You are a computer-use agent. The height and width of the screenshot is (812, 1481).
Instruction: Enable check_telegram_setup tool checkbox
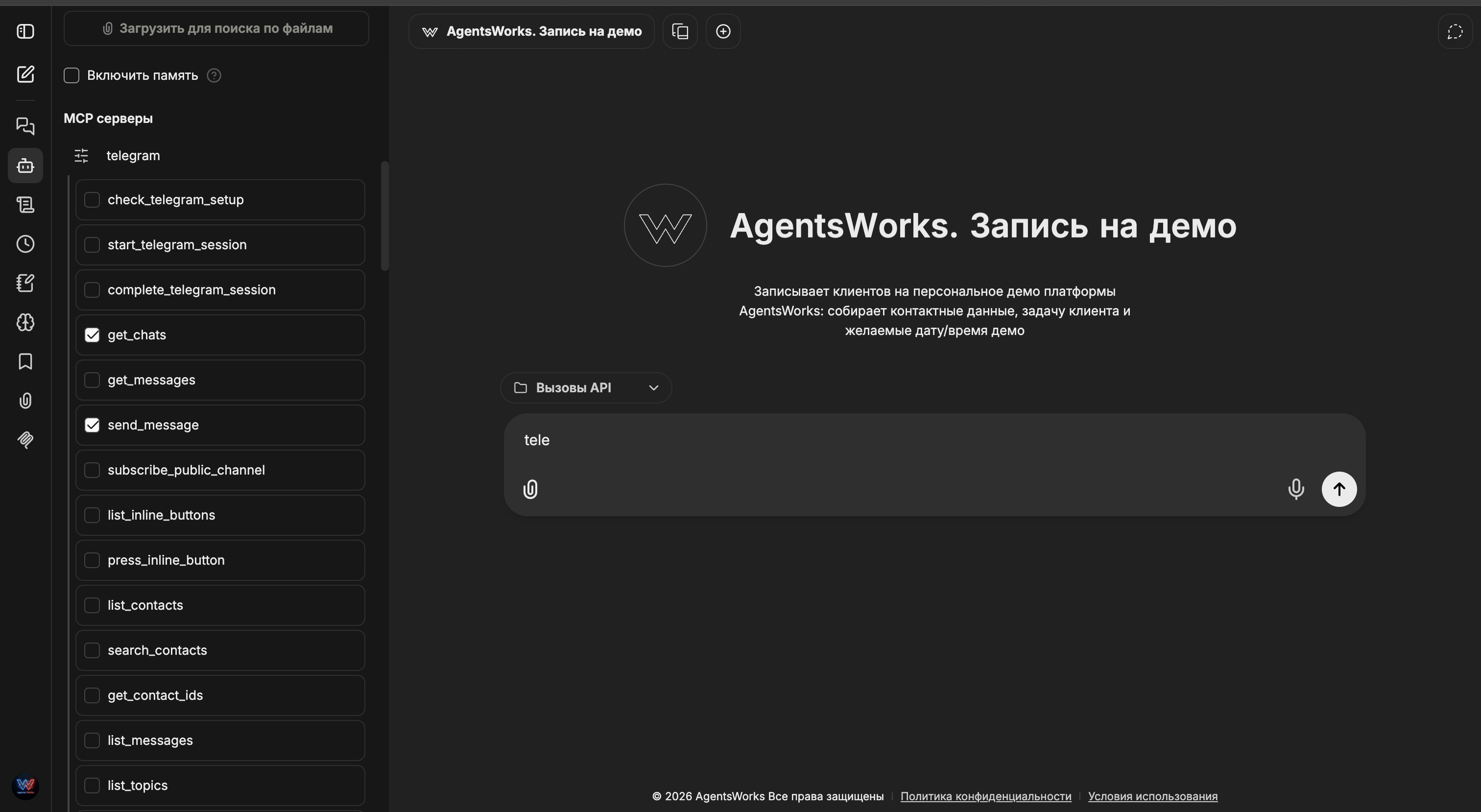coord(92,199)
